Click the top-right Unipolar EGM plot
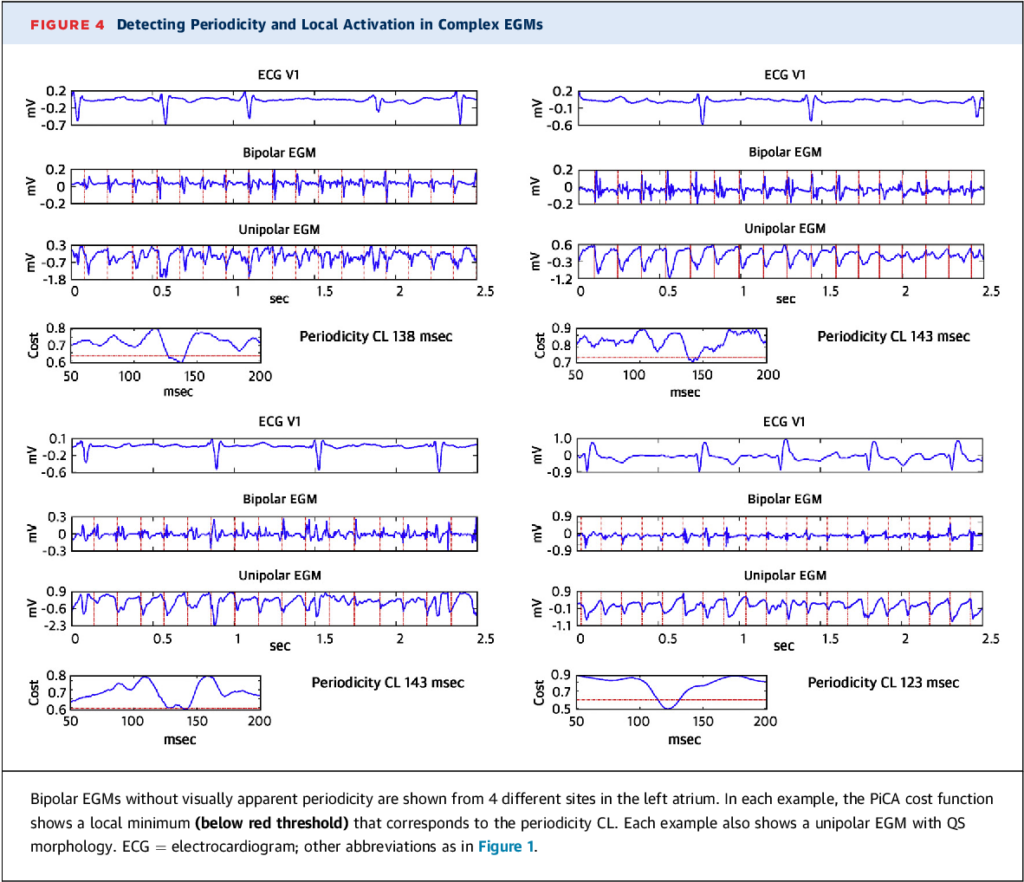 [x=781, y=262]
